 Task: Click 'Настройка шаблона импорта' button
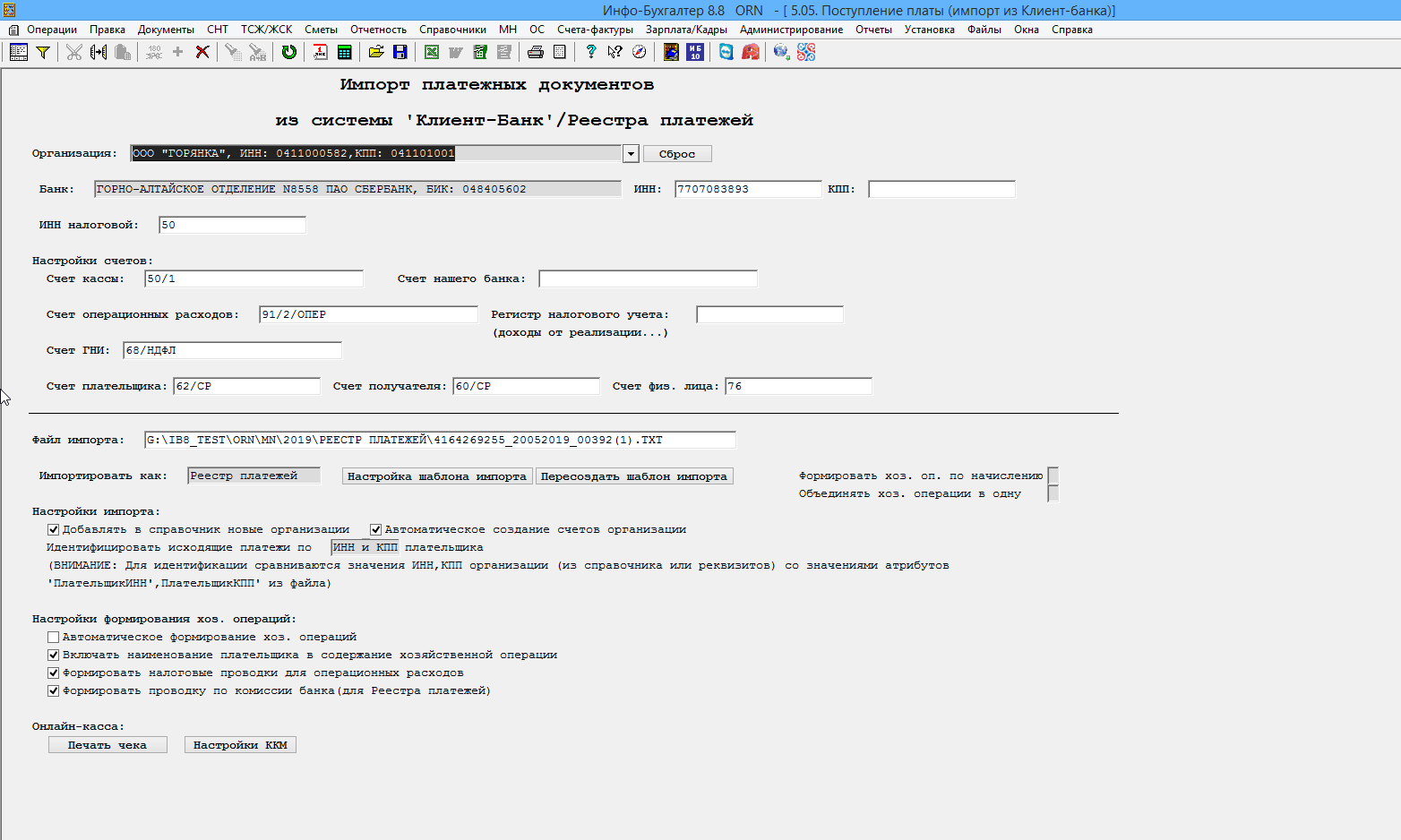437,476
